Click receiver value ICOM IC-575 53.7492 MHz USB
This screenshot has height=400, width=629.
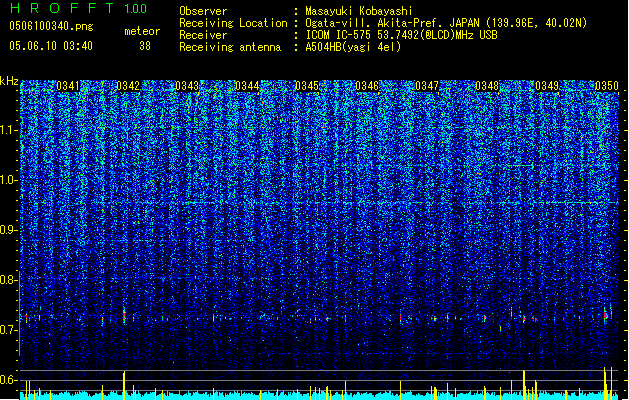click(401, 35)
